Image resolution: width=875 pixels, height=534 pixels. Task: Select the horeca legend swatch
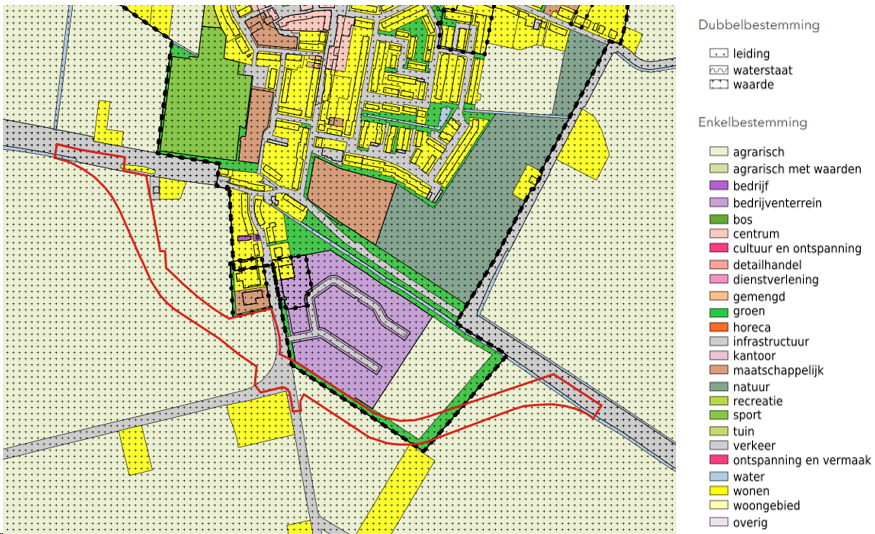(719, 327)
